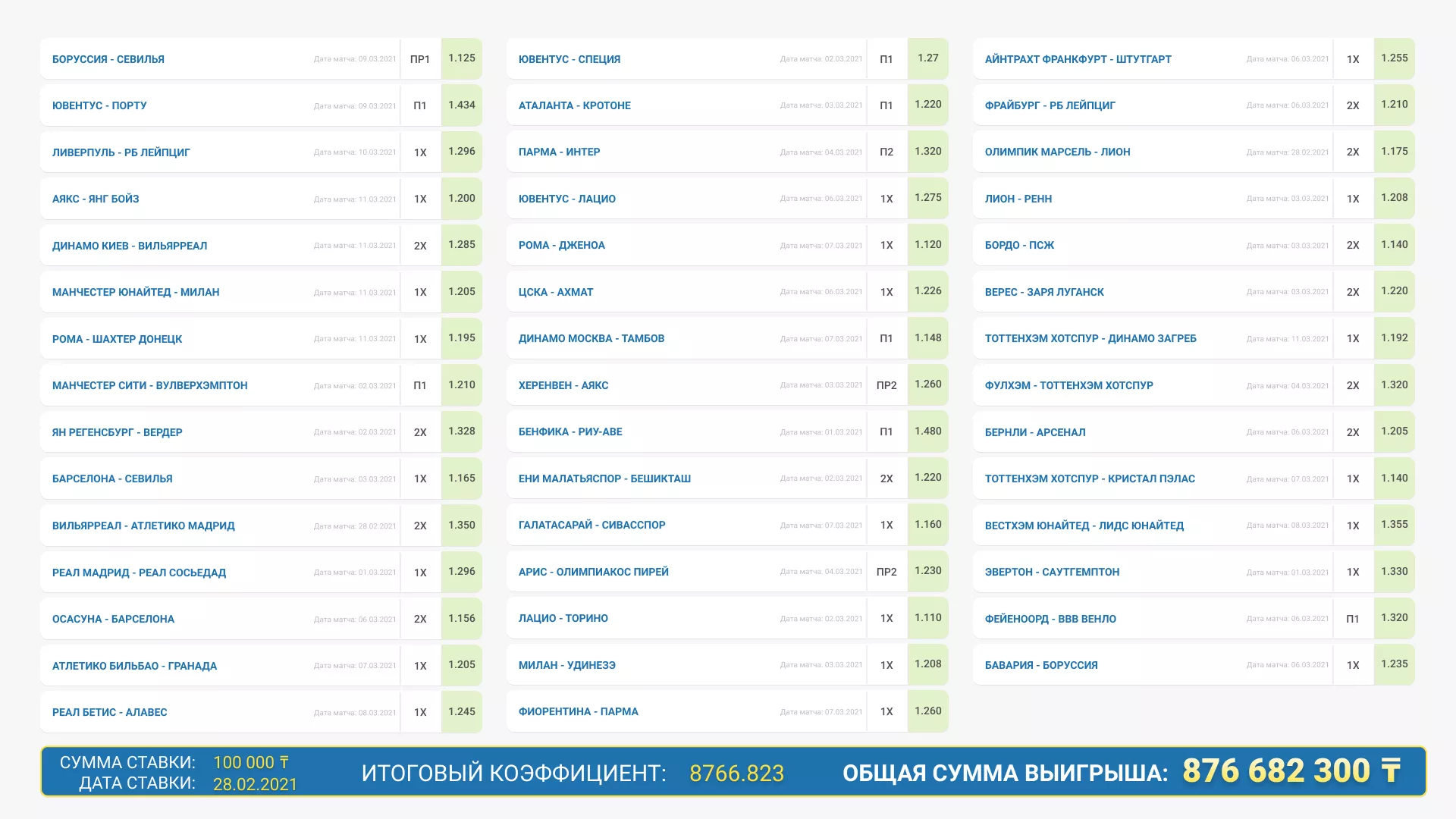1456x819 pixels.
Task: Click the Боруссия - Севилья match title
Action: point(108,59)
